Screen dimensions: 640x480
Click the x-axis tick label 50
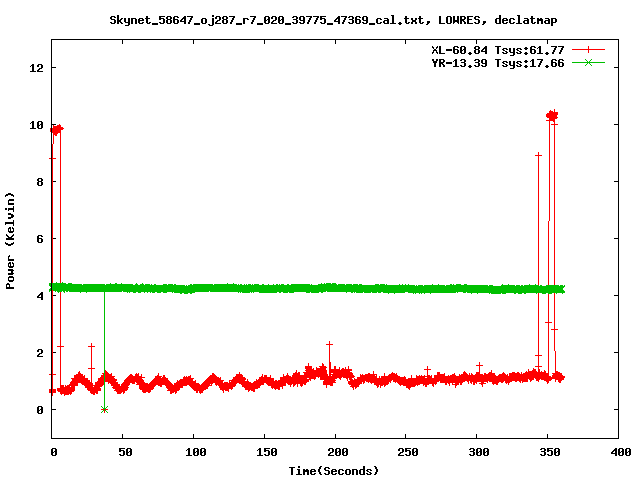click(x=125, y=452)
